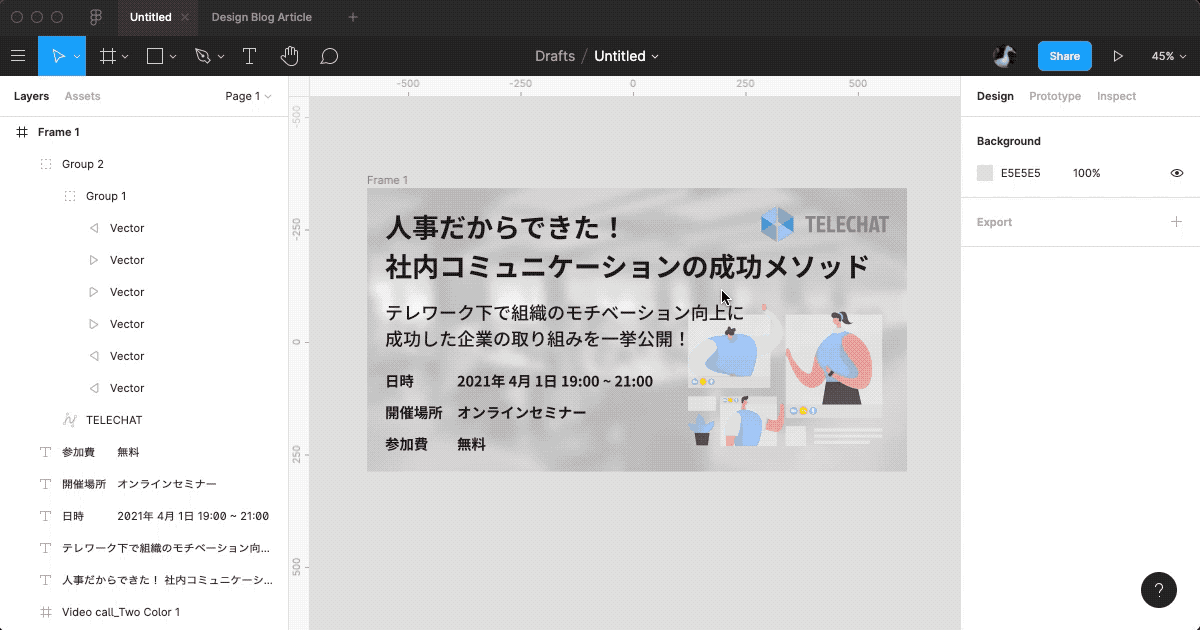Image resolution: width=1200 pixels, height=630 pixels.
Task: Toggle visibility of the Background fill
Action: tap(1177, 173)
